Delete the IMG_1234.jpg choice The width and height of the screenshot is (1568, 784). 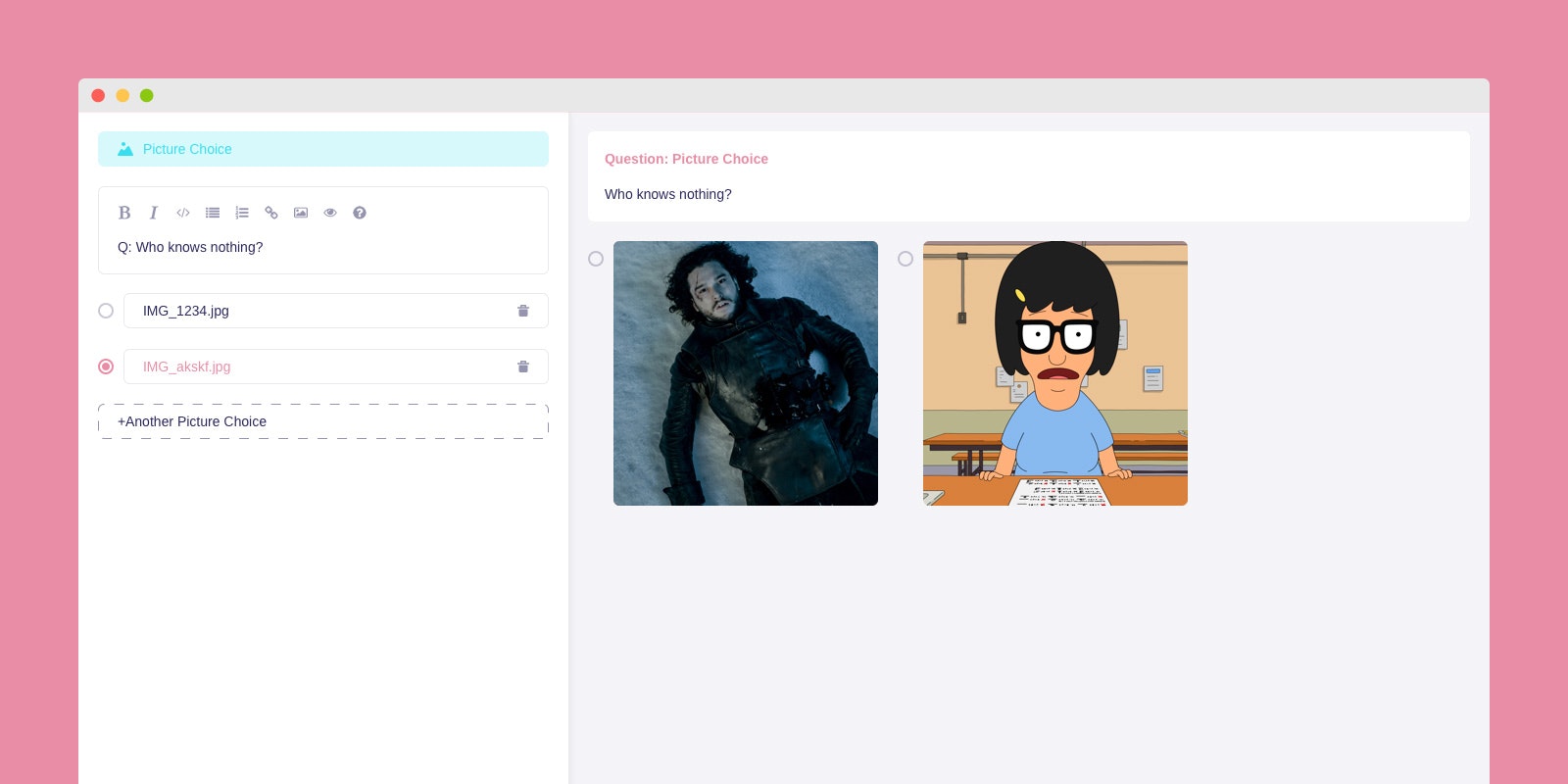tap(523, 311)
